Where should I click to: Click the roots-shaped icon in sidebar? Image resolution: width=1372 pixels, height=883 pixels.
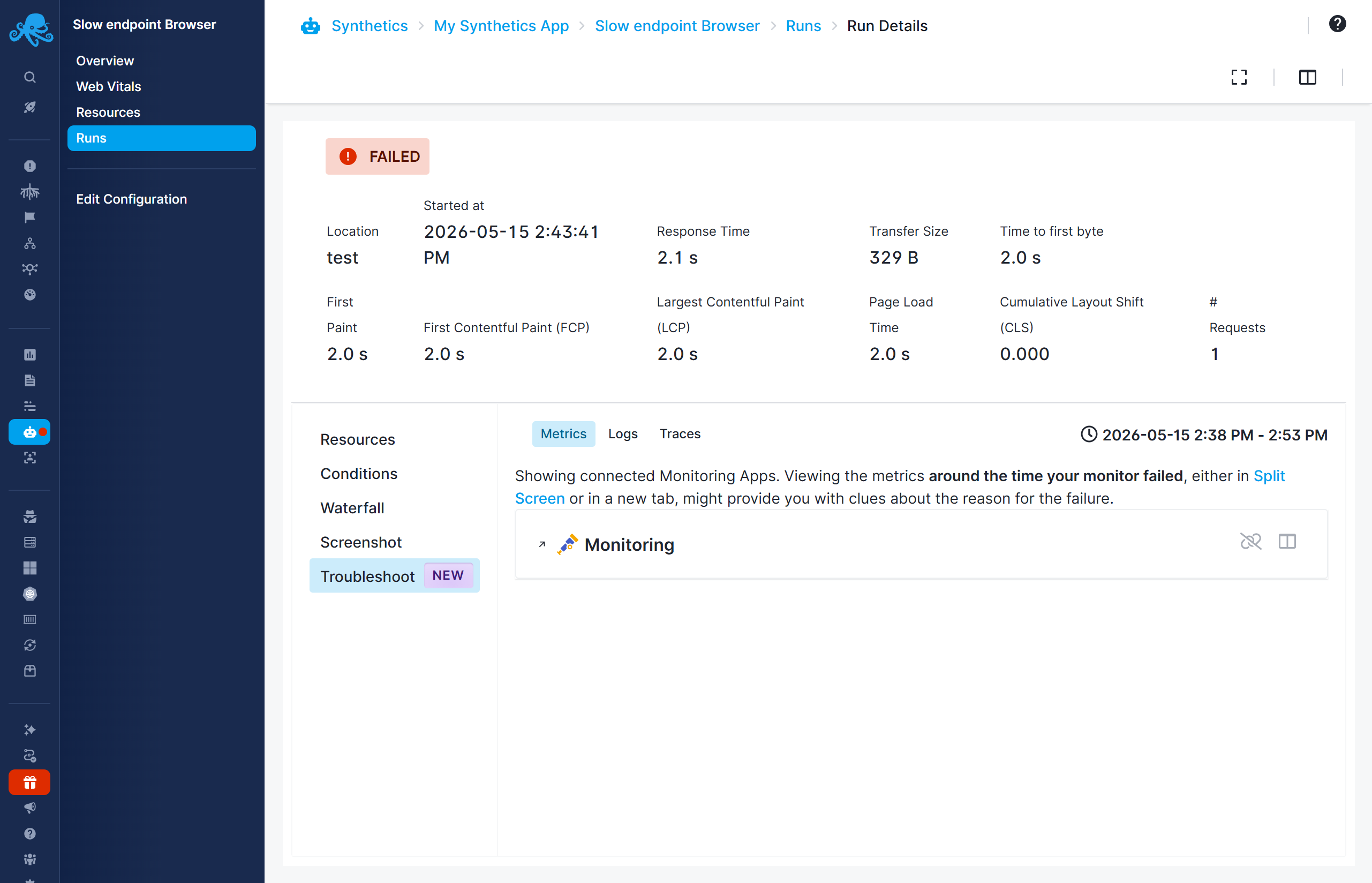[30, 192]
